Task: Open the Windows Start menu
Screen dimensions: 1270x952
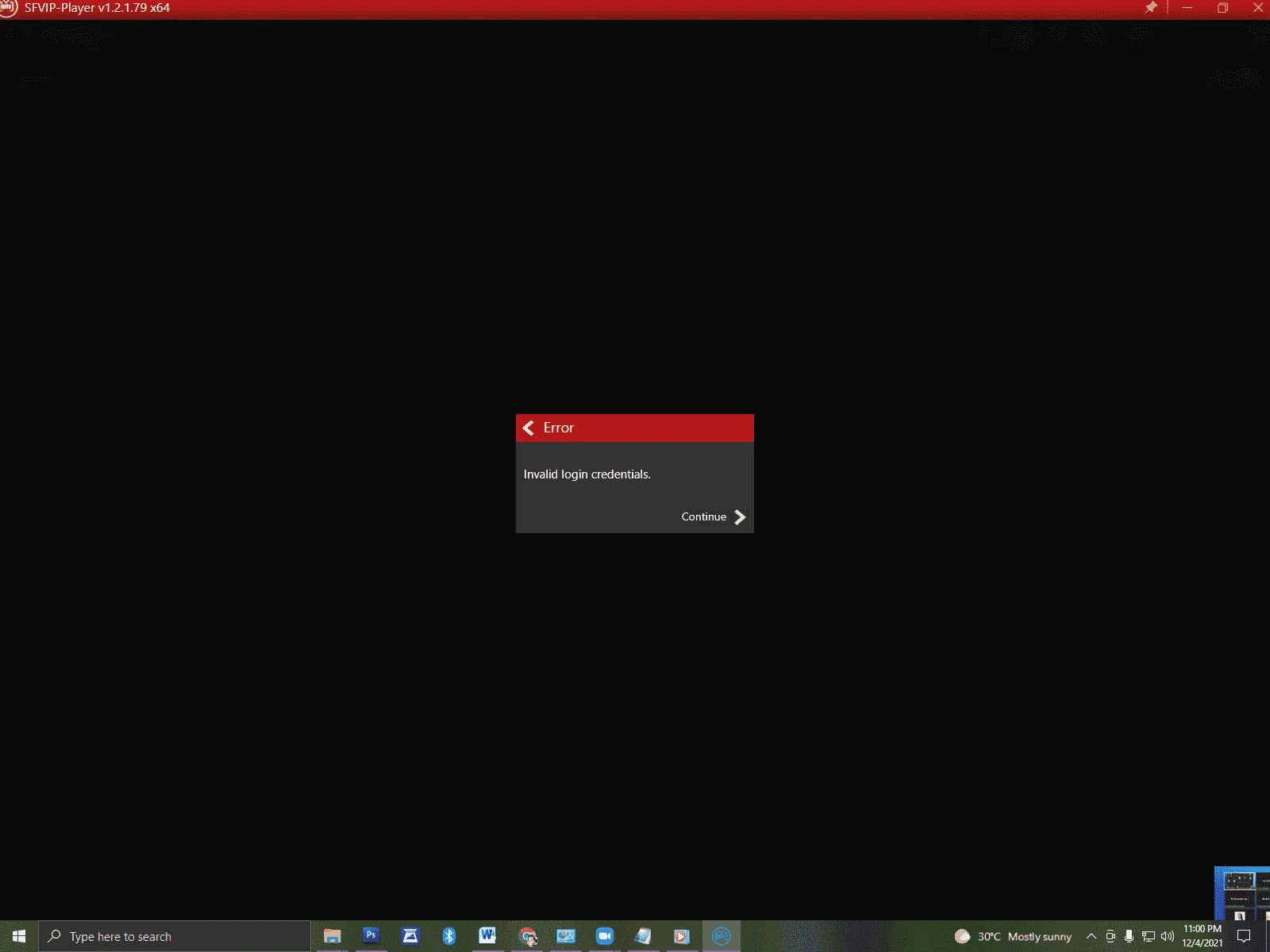Action: tap(19, 936)
